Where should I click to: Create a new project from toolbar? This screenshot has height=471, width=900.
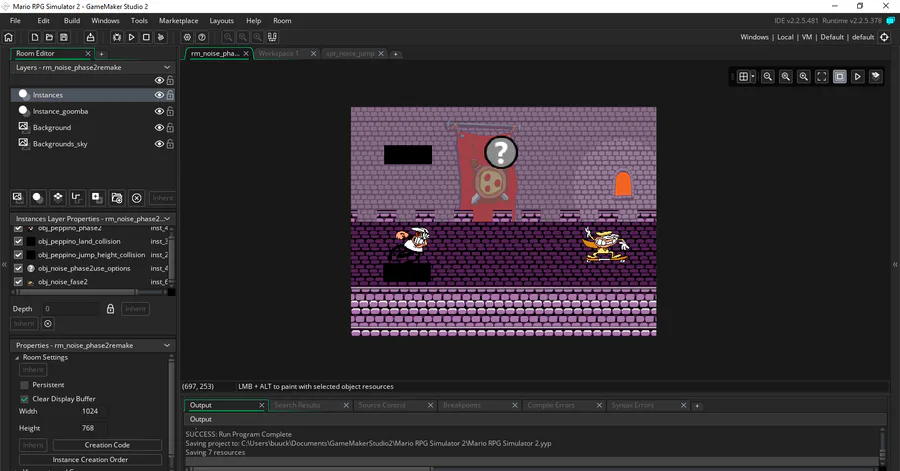point(34,37)
